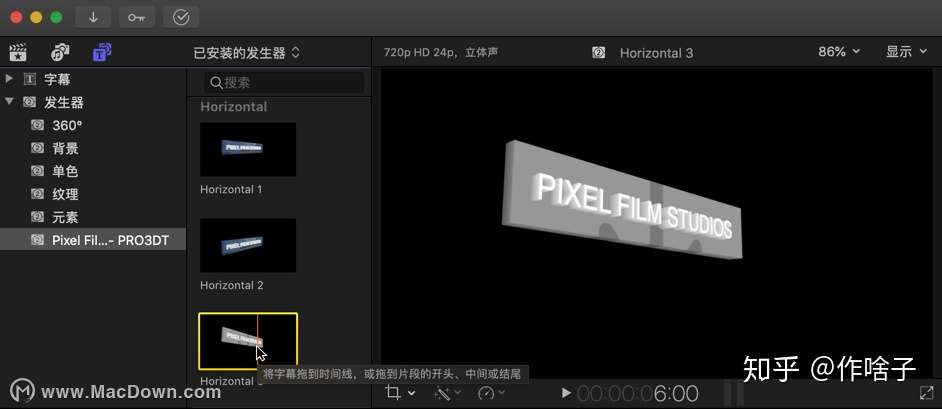Click the import media down-arrow button
This screenshot has width=942, height=409.
point(93,17)
